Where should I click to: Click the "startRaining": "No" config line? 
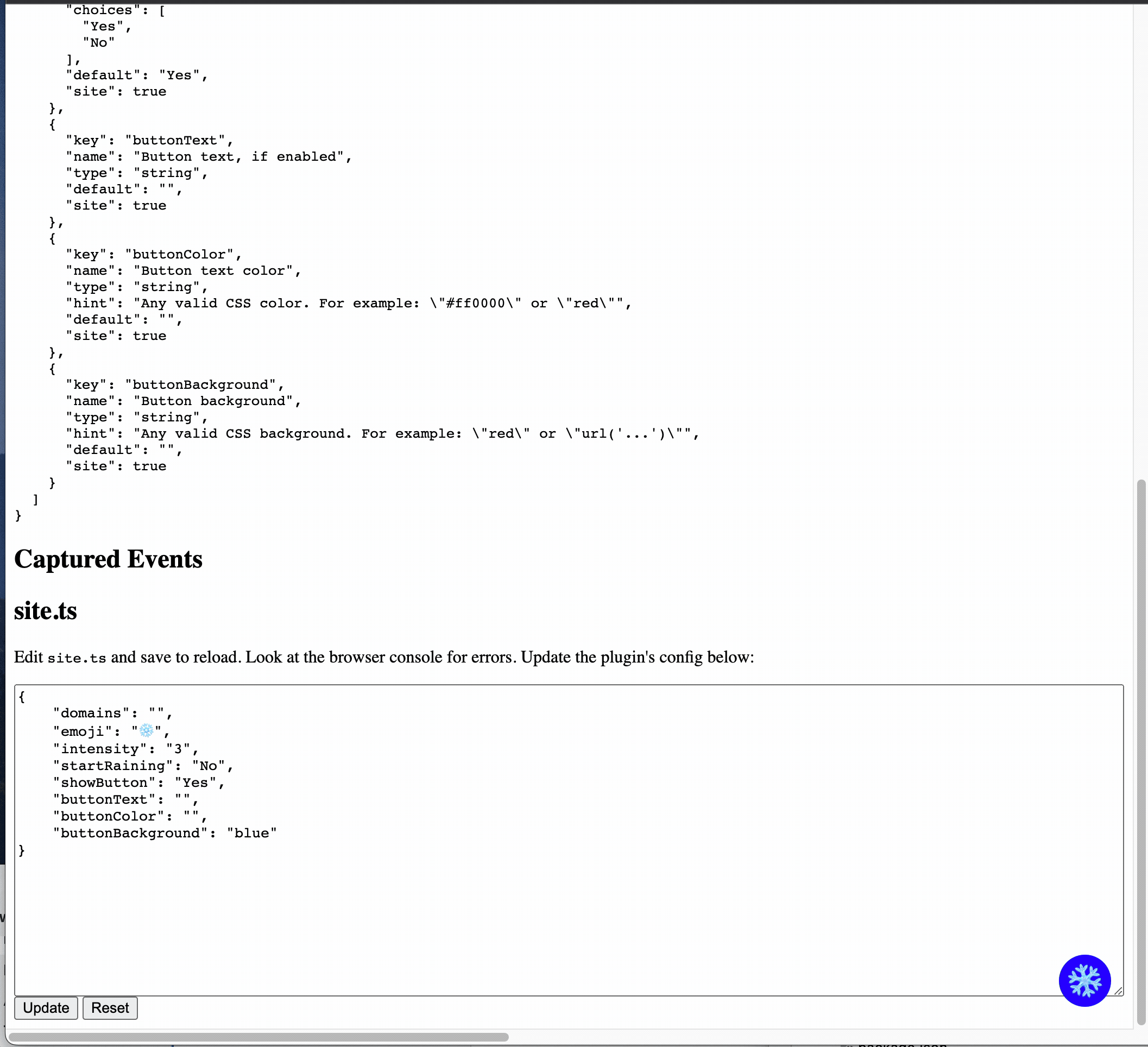(143, 766)
